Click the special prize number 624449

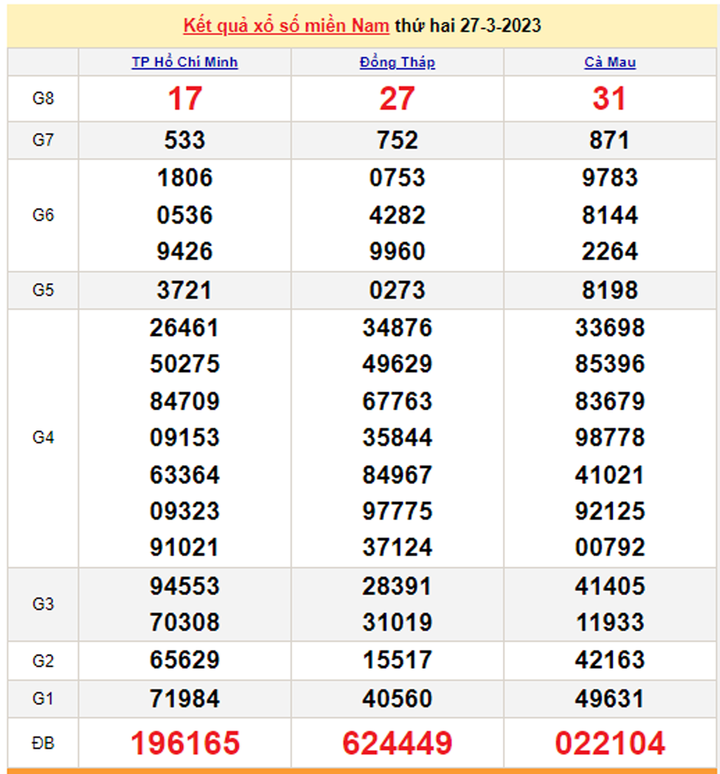pyautogui.click(x=397, y=743)
